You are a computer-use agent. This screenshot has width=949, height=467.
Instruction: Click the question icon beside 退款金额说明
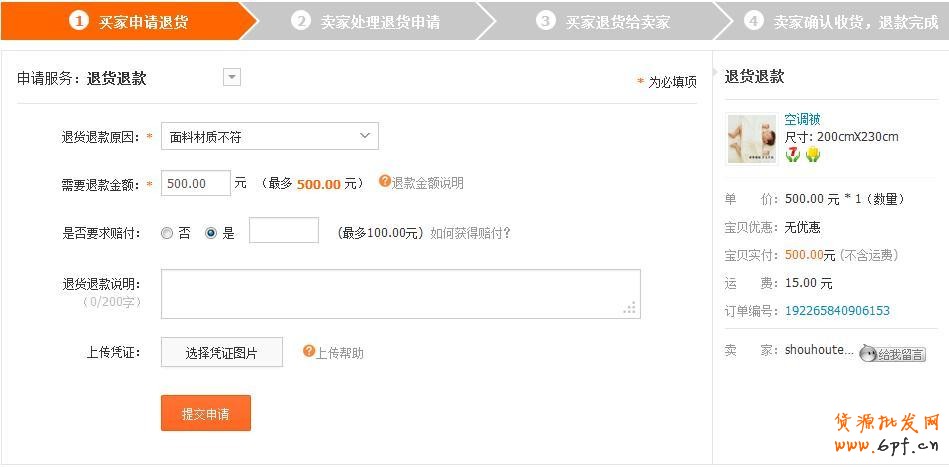tap(384, 181)
